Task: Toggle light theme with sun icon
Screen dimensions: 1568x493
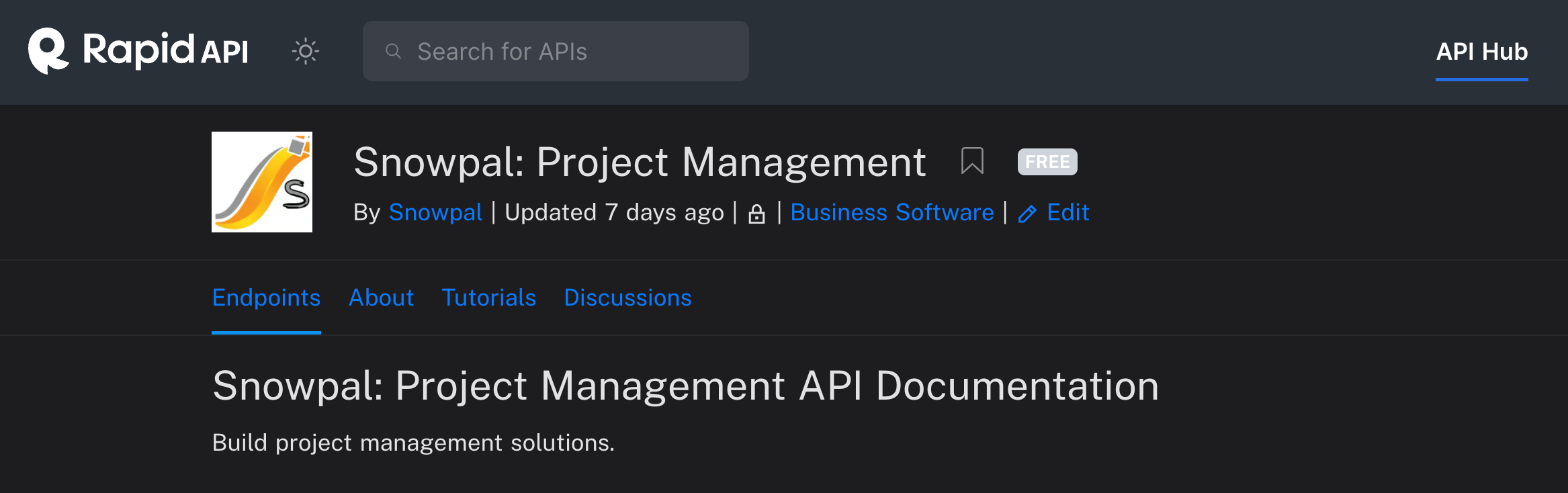Action: [x=306, y=51]
